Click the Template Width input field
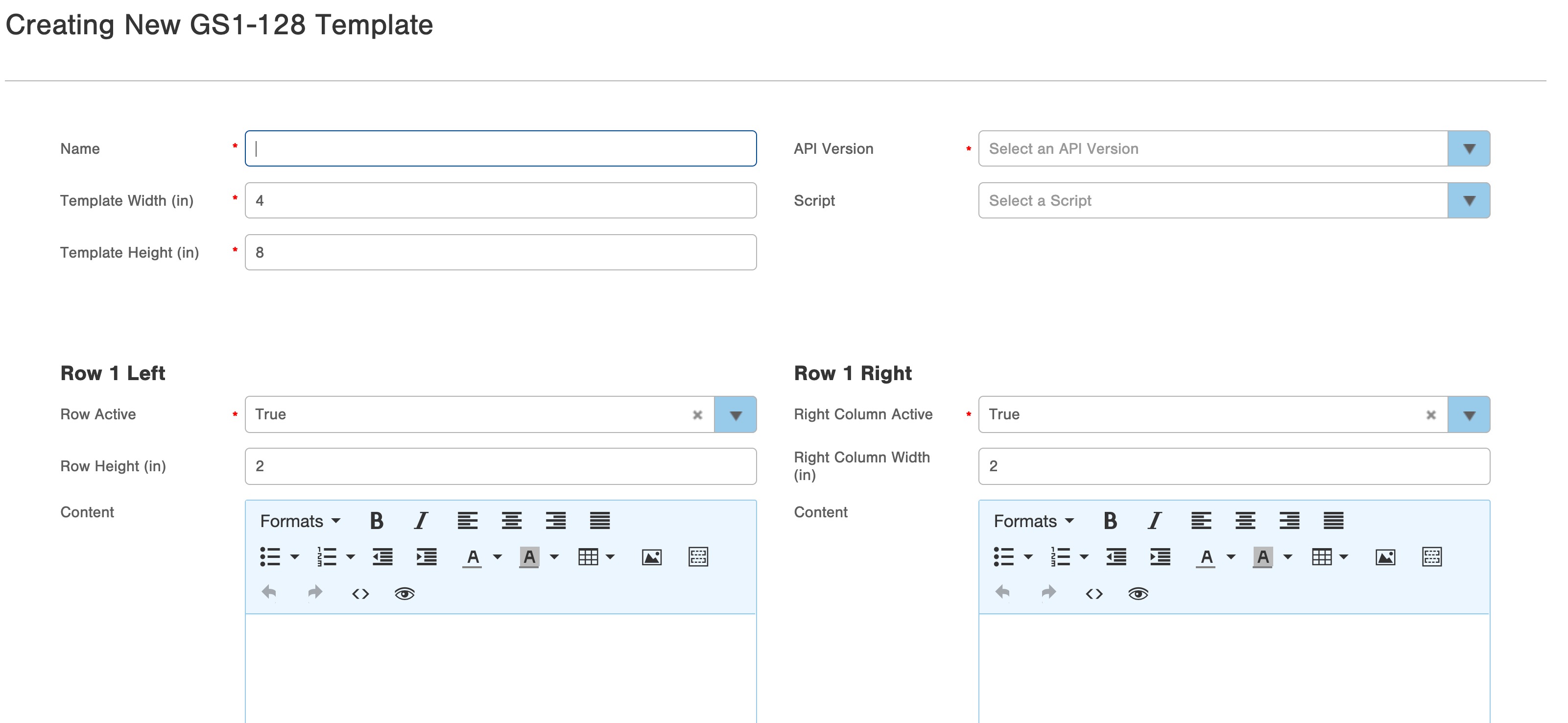This screenshot has height=723, width=1568. point(500,200)
